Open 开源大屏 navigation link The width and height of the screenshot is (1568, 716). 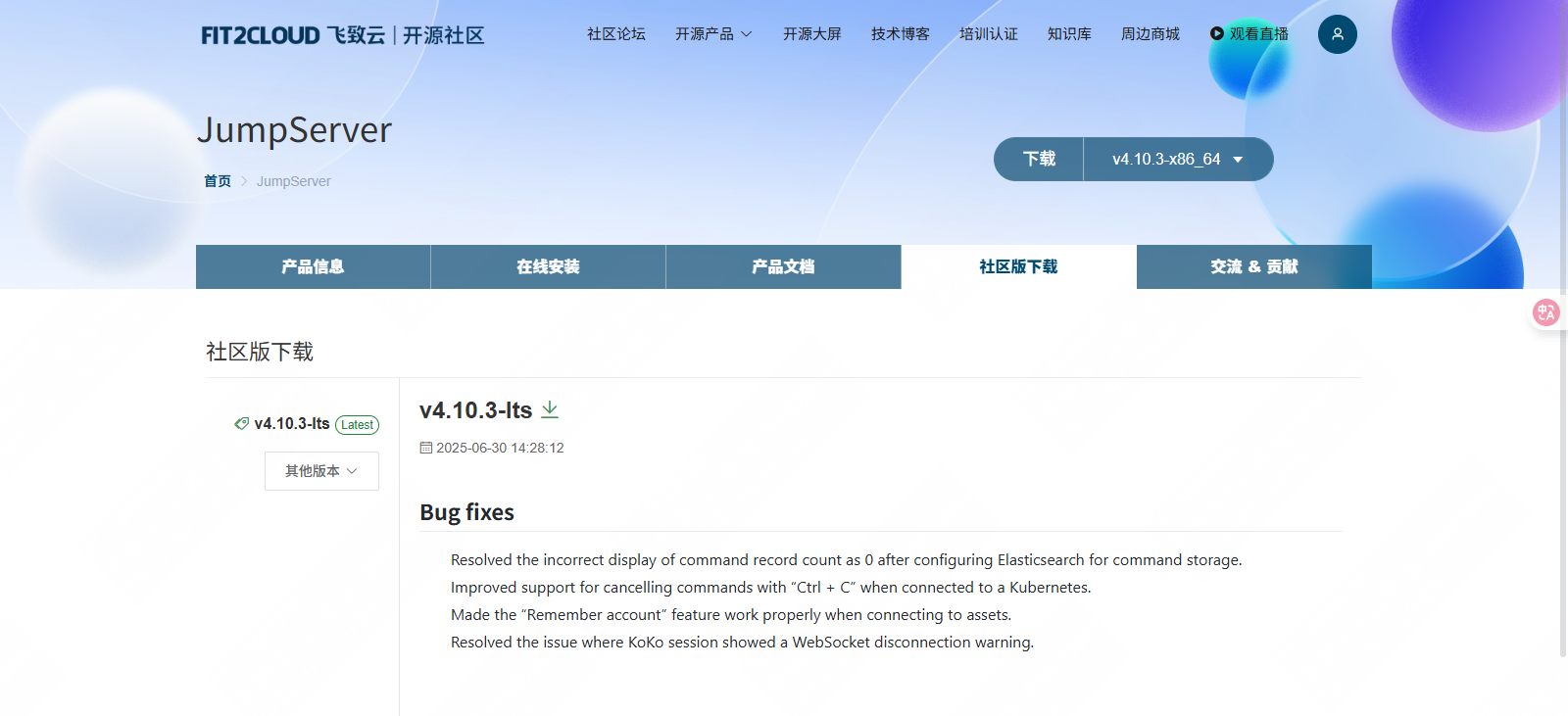[x=812, y=34]
